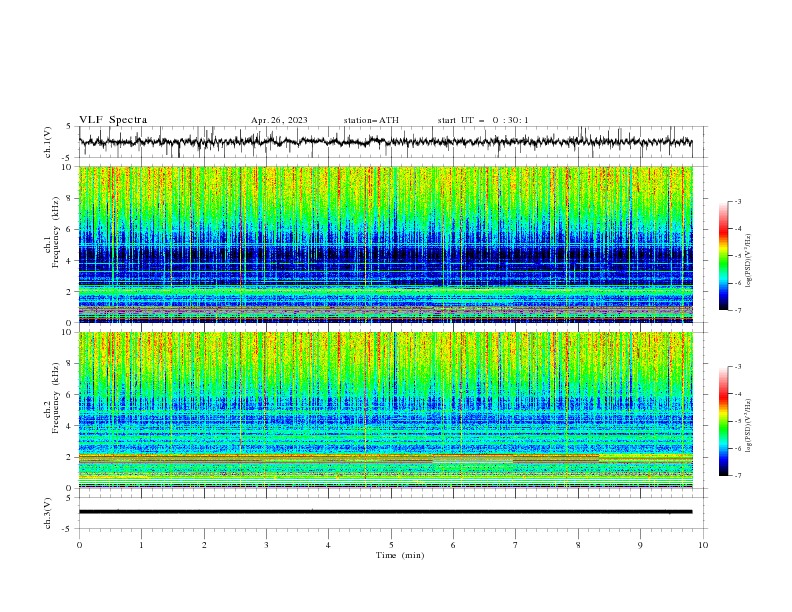Click the "5" voltage tick on ch.1(V) axis
Image resolution: width=792 pixels, height=612 pixels.
[69, 127]
